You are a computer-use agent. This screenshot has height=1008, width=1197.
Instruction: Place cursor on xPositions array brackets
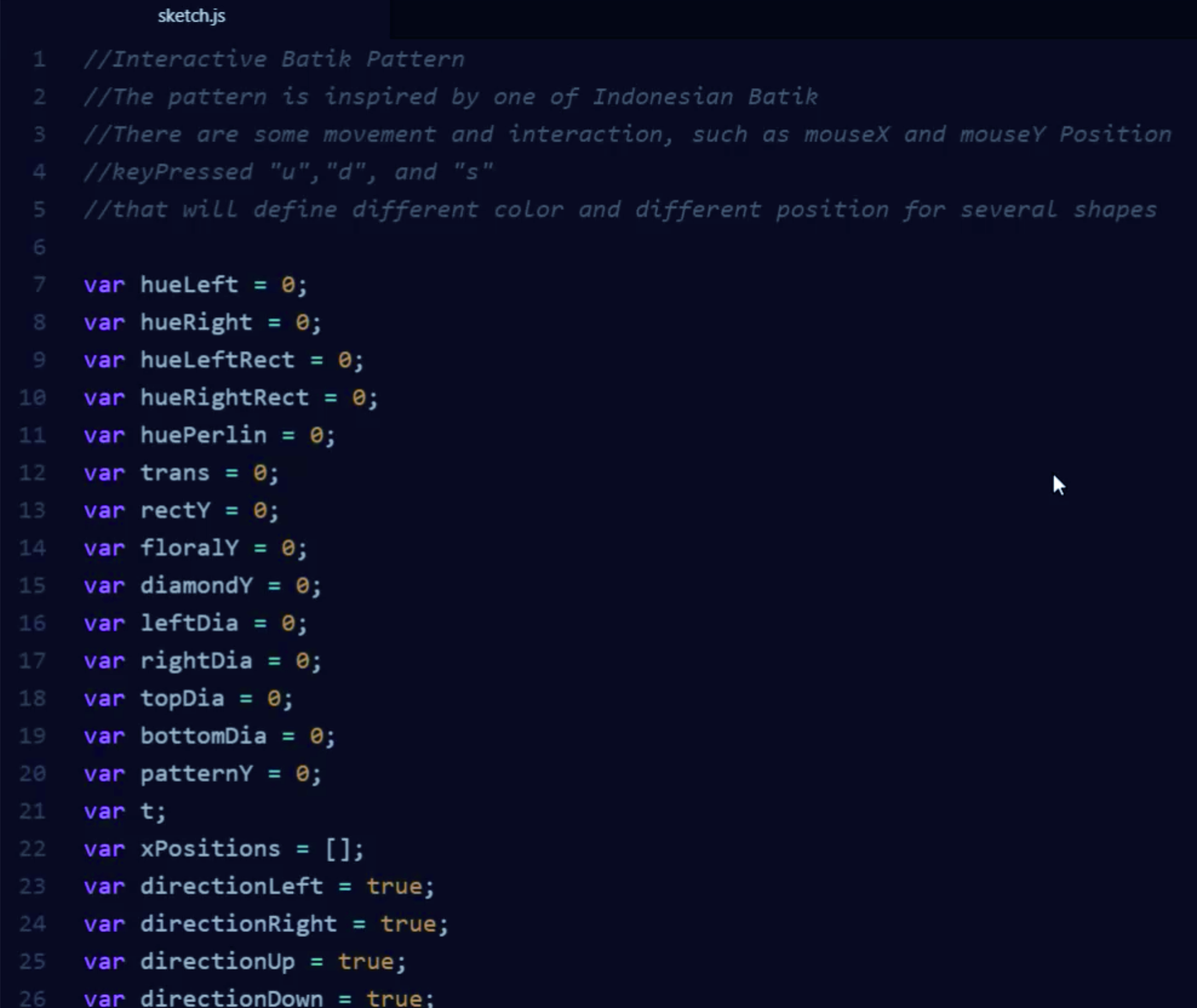point(337,849)
